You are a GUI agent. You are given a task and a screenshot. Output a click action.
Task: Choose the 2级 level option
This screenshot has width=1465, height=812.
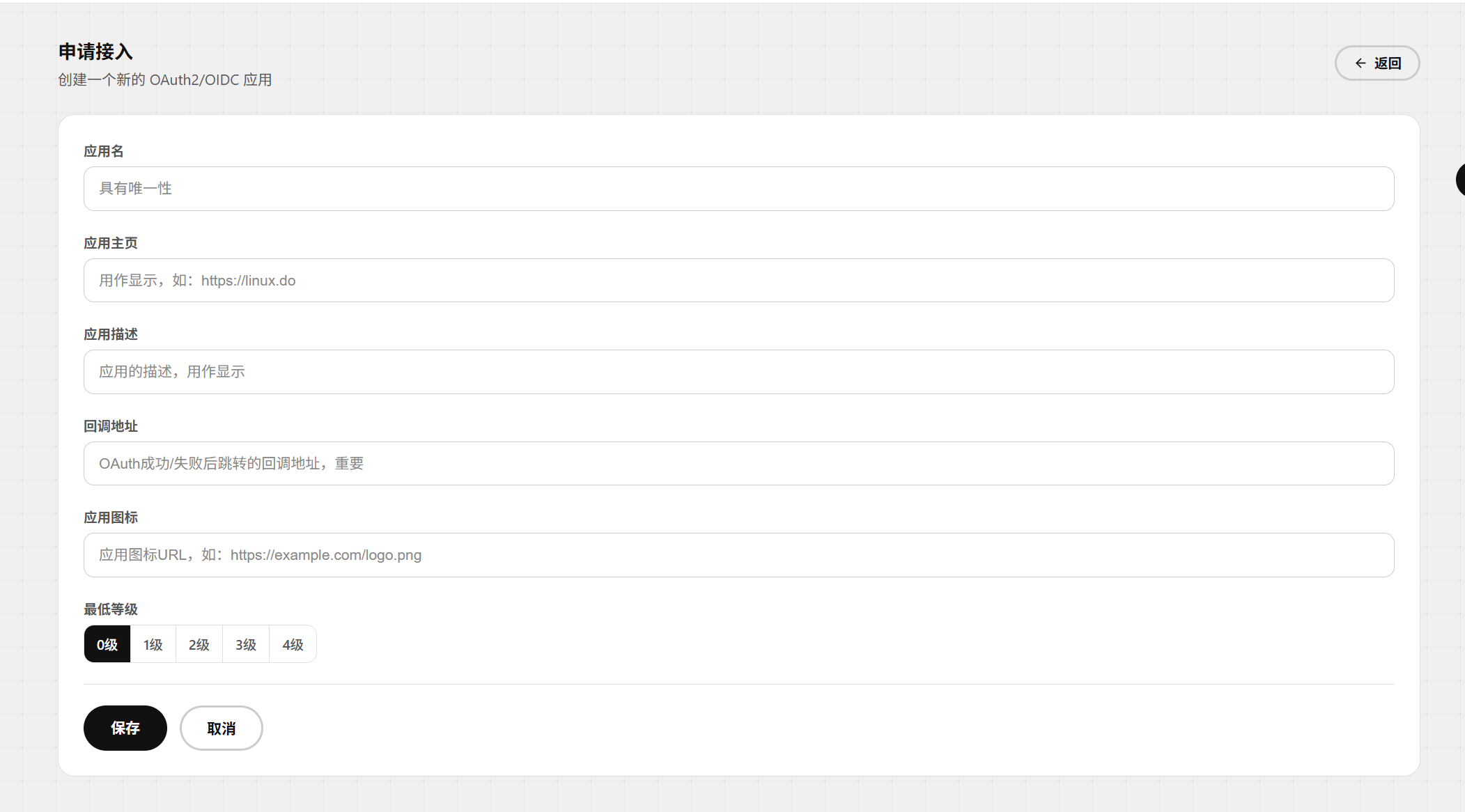click(x=199, y=644)
